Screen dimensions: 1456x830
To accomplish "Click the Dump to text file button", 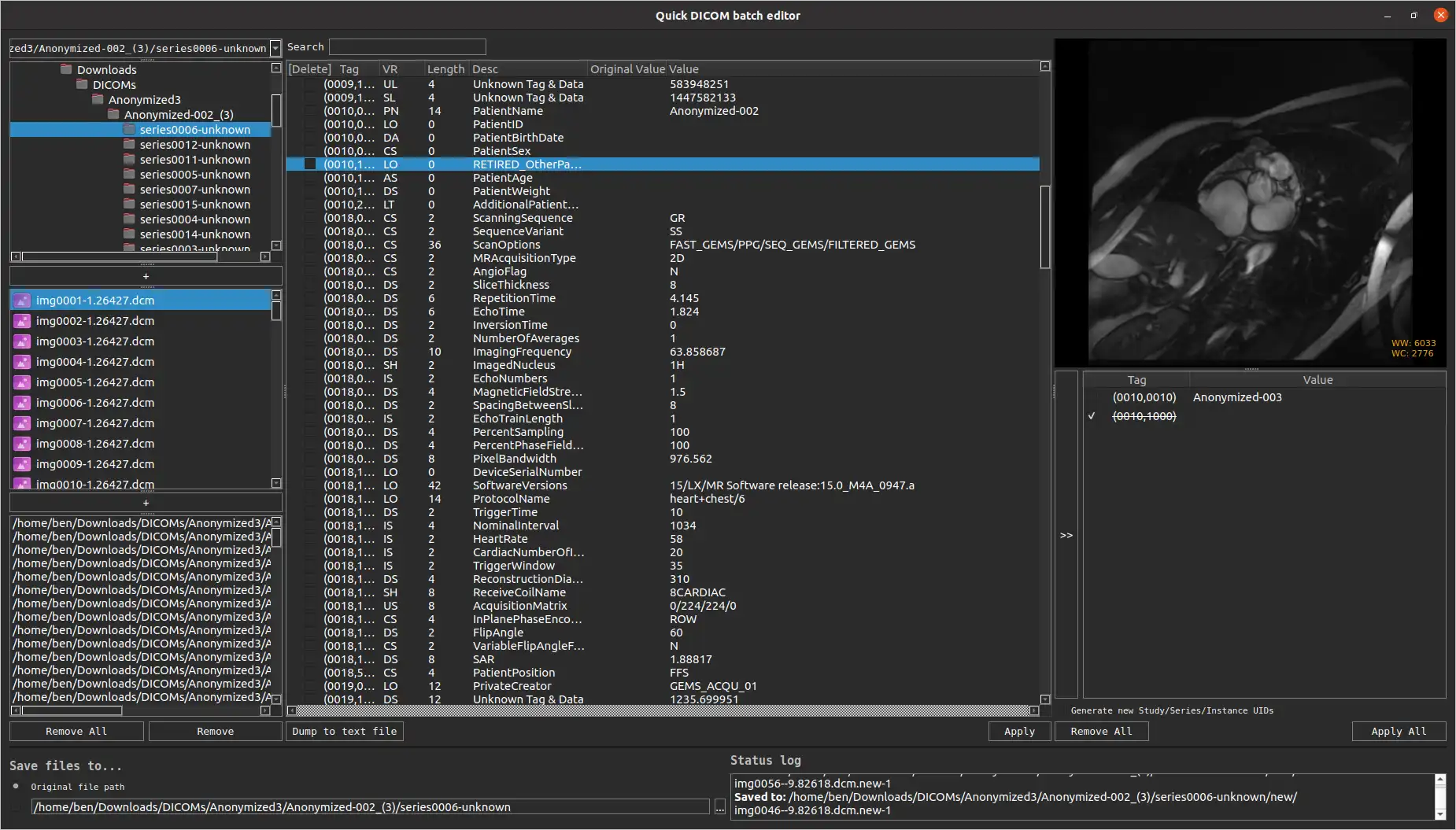I will click(345, 731).
